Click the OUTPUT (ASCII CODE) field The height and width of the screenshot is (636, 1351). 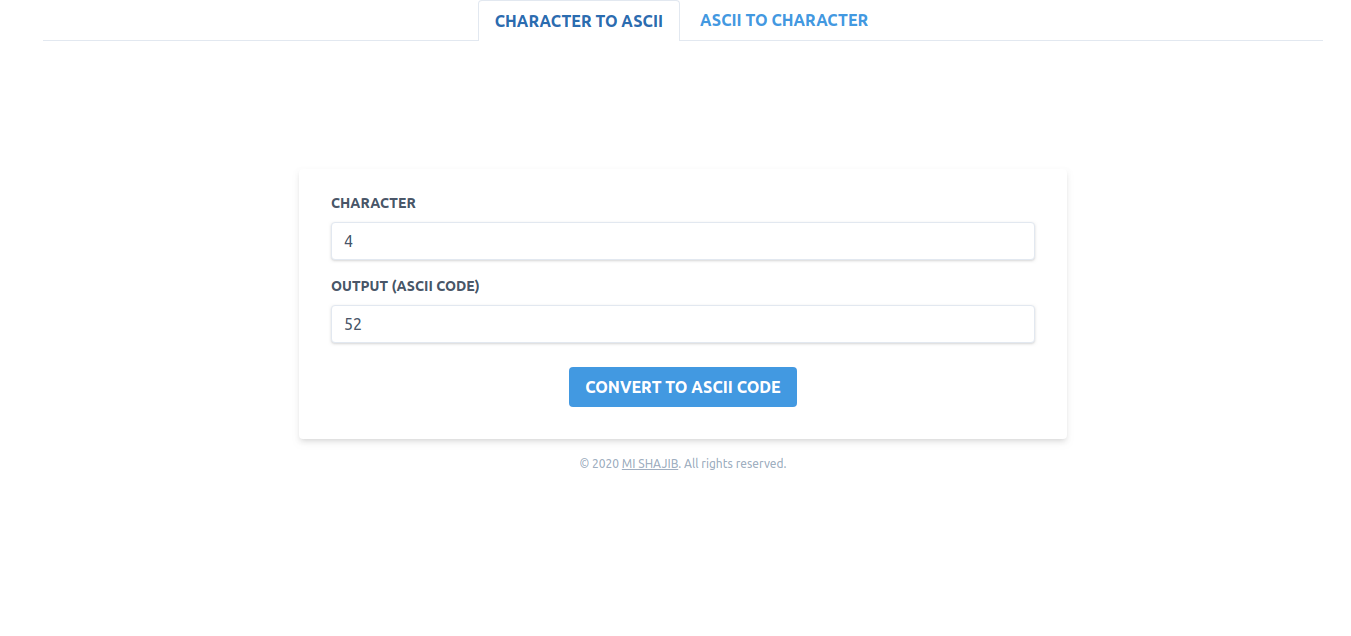[x=683, y=324]
